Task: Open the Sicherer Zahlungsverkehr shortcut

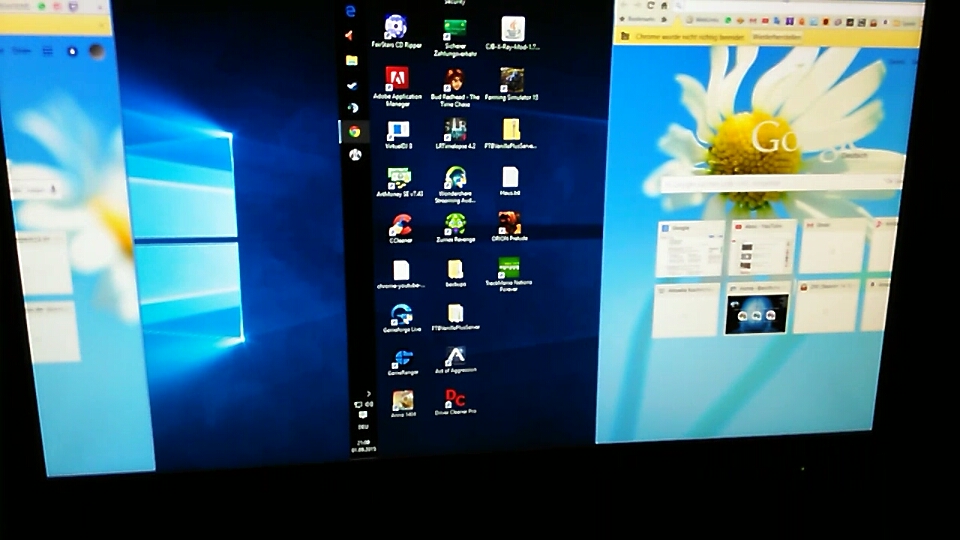Action: [x=454, y=38]
